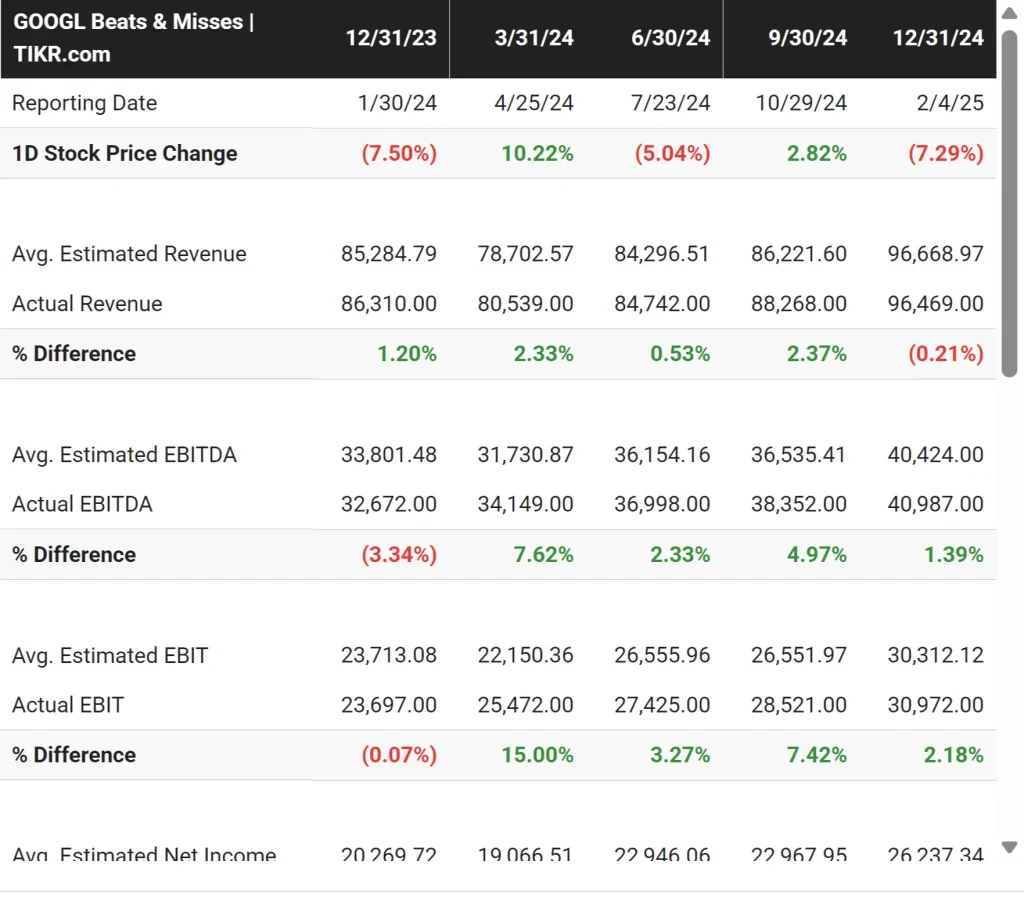1024x904 pixels.
Task: Click the Reporting Date row label
Action: [85, 103]
